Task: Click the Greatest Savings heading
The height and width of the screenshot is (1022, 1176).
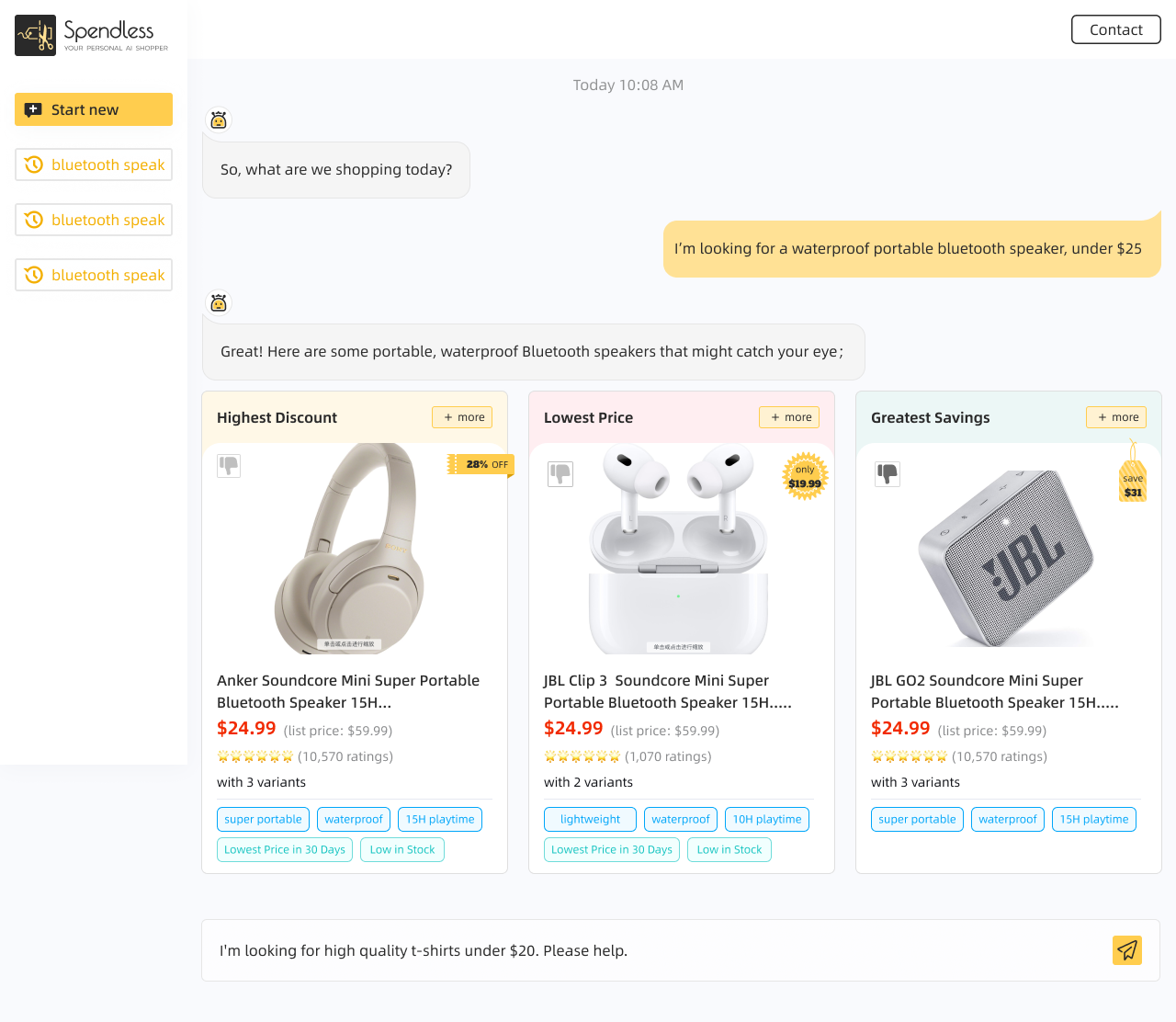Action: [931, 417]
